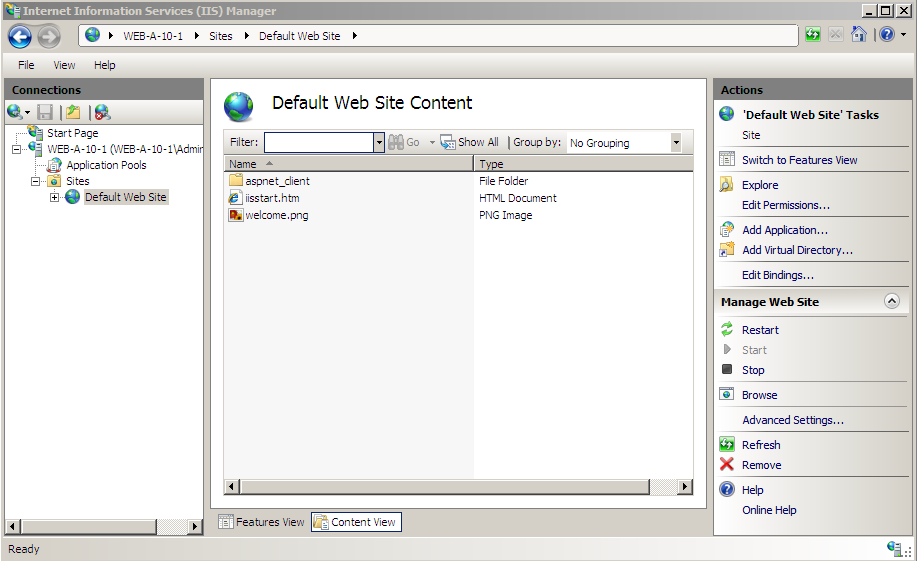Click the welcome.png image icon
The image size is (917, 561).
click(x=236, y=215)
